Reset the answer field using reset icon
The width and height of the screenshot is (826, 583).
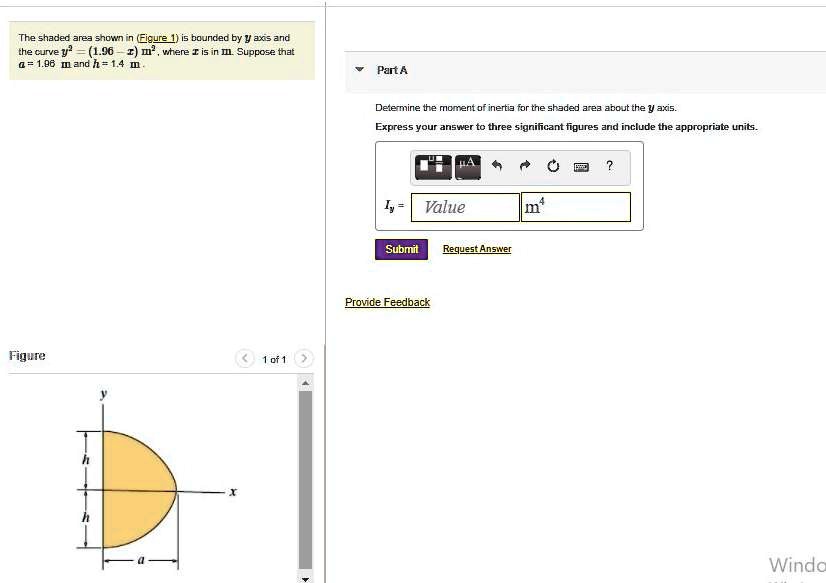click(x=553, y=166)
